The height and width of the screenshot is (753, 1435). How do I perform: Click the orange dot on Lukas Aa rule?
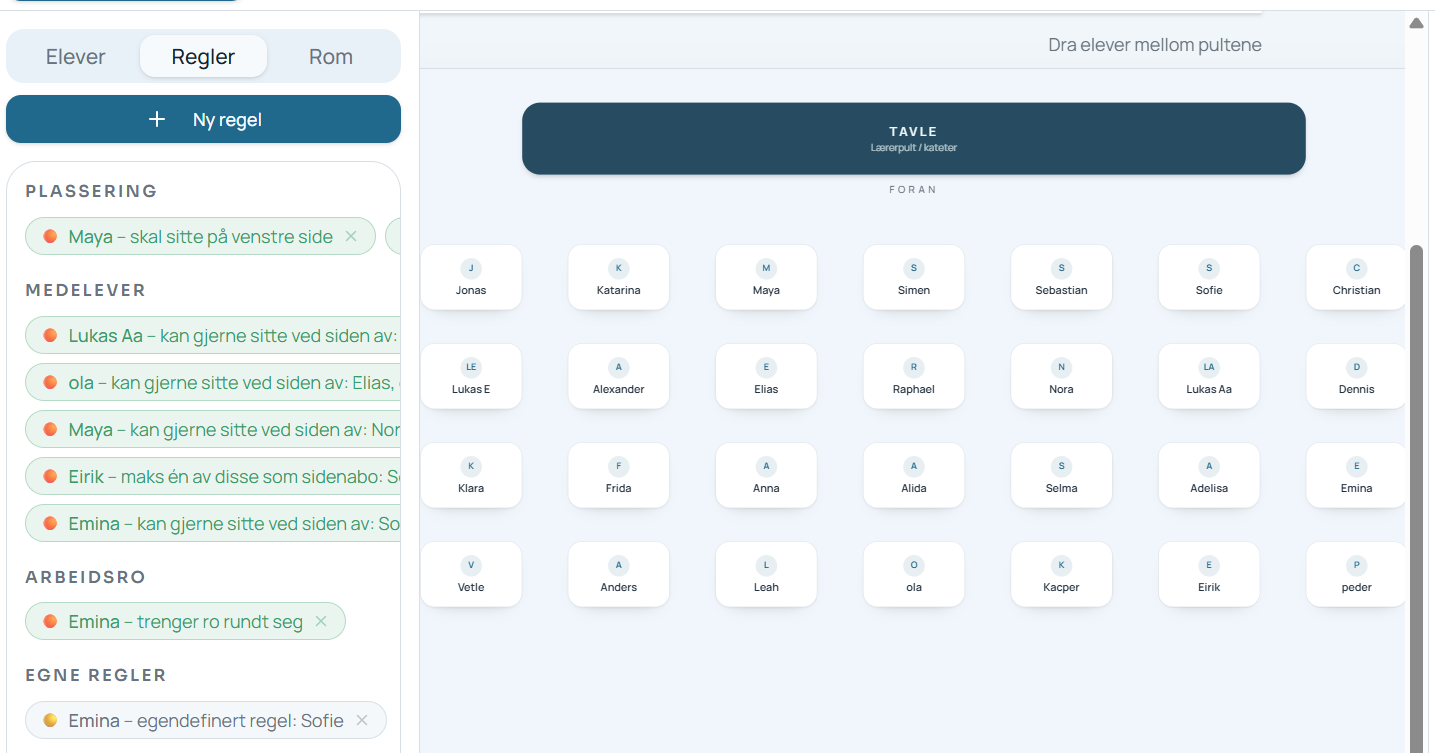(x=50, y=336)
